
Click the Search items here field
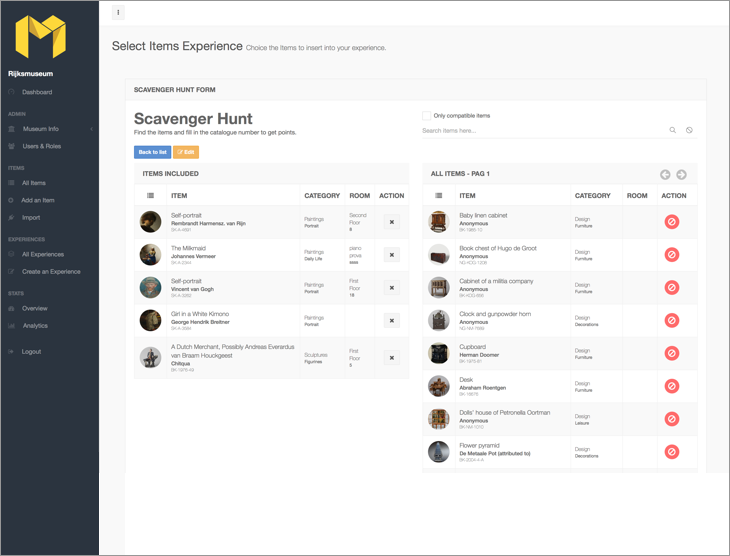tap(540, 130)
